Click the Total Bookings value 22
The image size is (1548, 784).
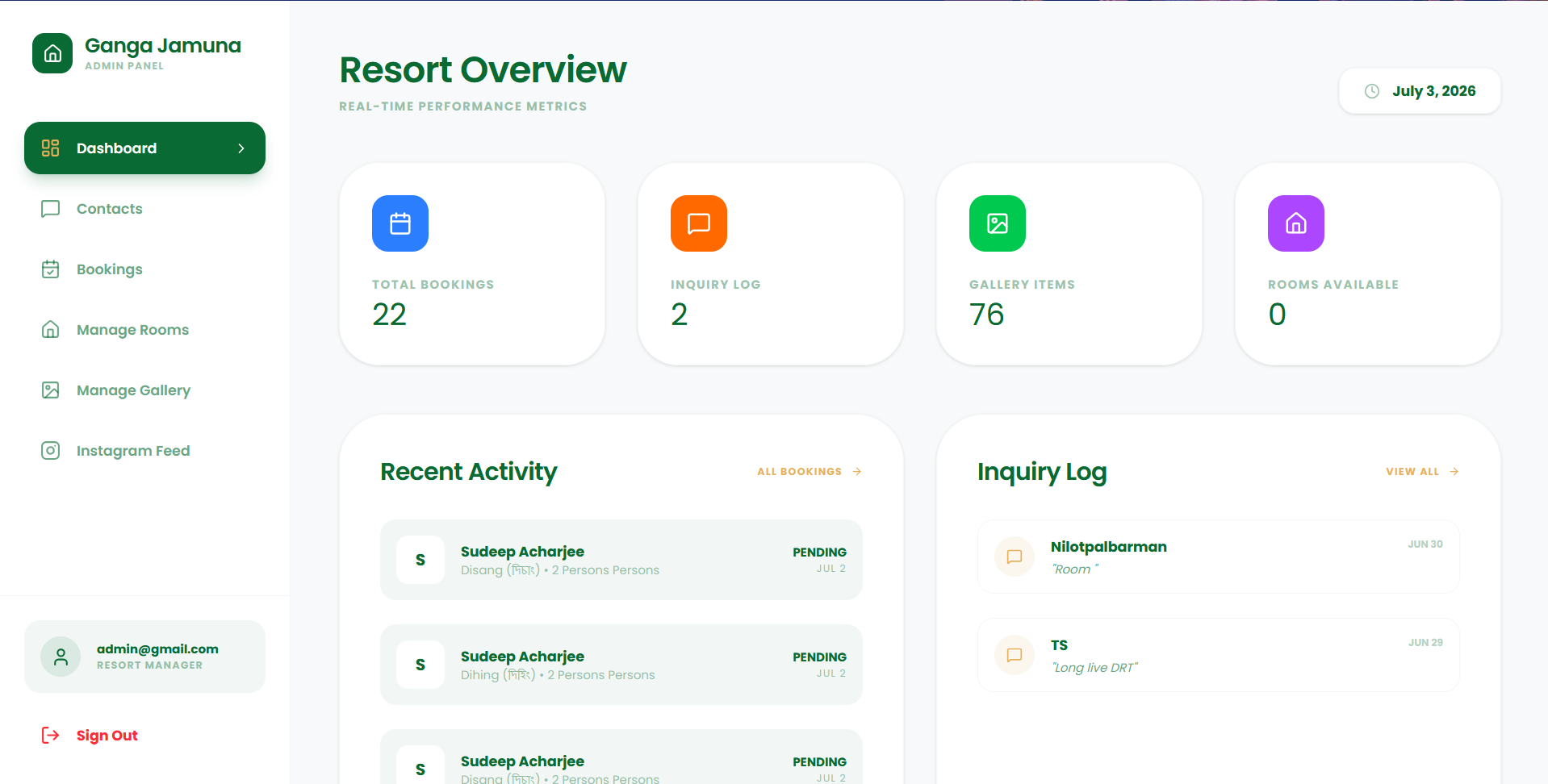pyautogui.click(x=389, y=315)
